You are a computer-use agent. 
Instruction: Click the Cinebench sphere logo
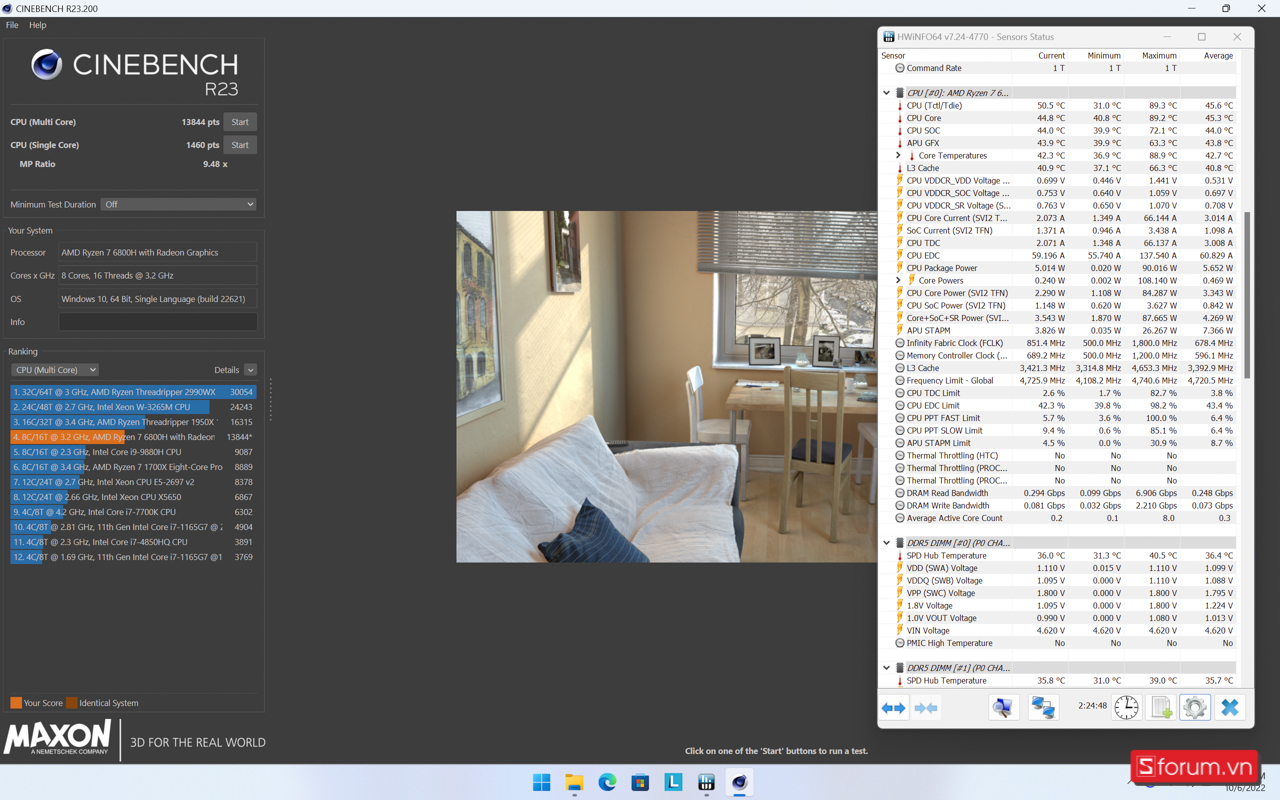(x=46, y=65)
